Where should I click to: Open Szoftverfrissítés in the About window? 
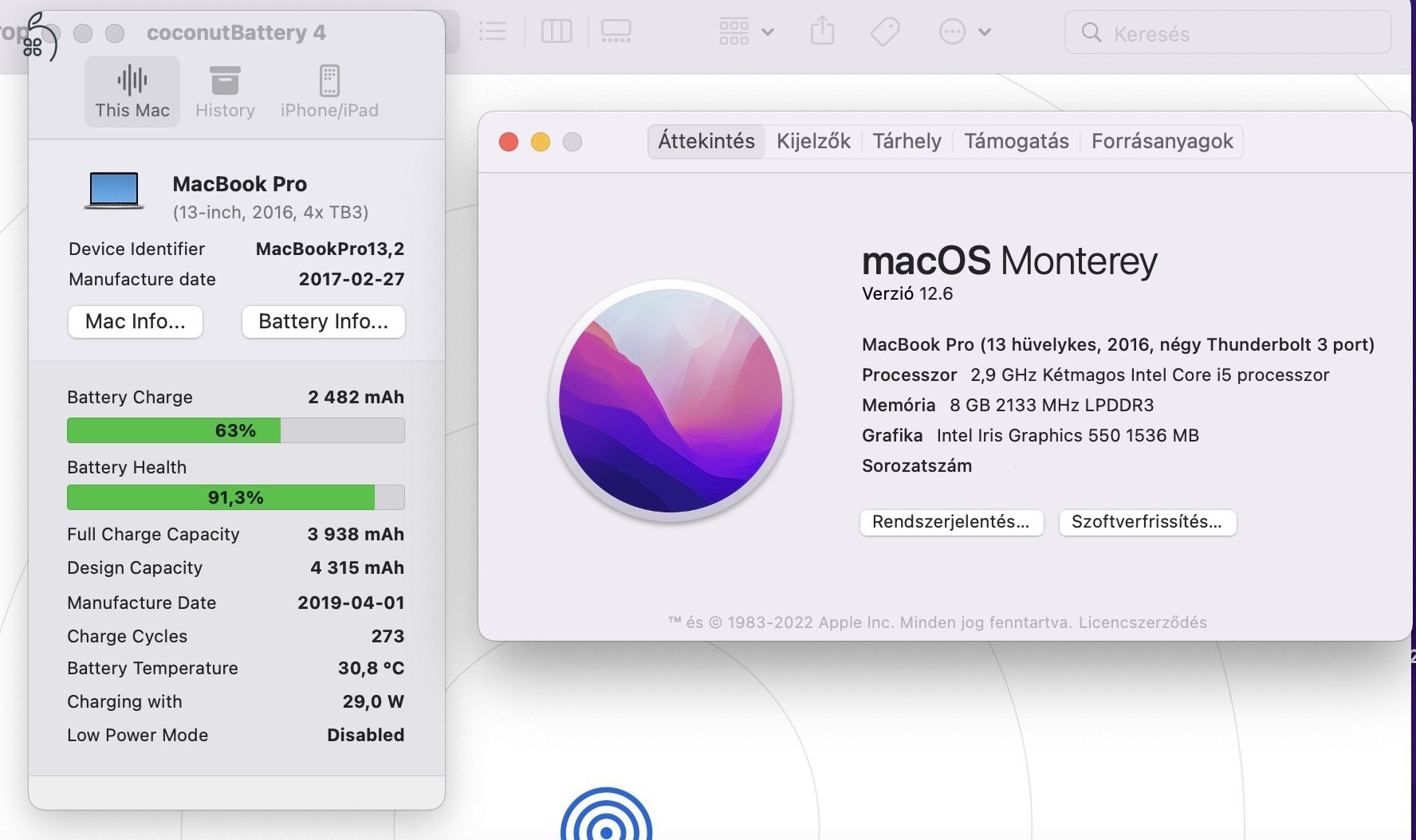coord(1147,523)
